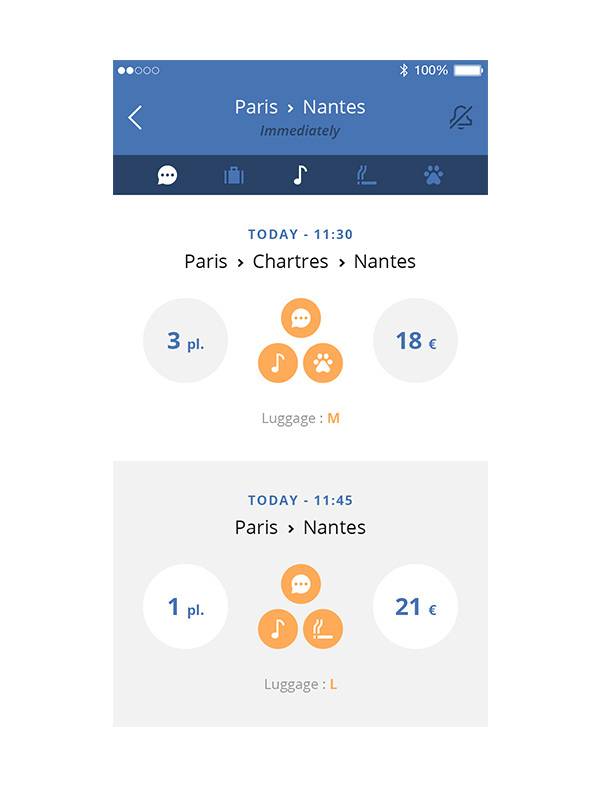600x786 pixels.
Task: Click orange music icon on 11:30 ride
Action: [278, 363]
